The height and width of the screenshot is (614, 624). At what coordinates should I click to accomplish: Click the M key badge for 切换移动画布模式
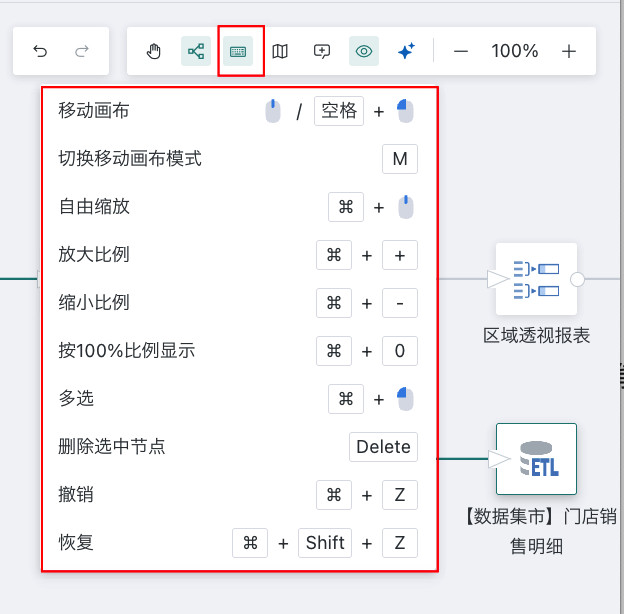400,159
